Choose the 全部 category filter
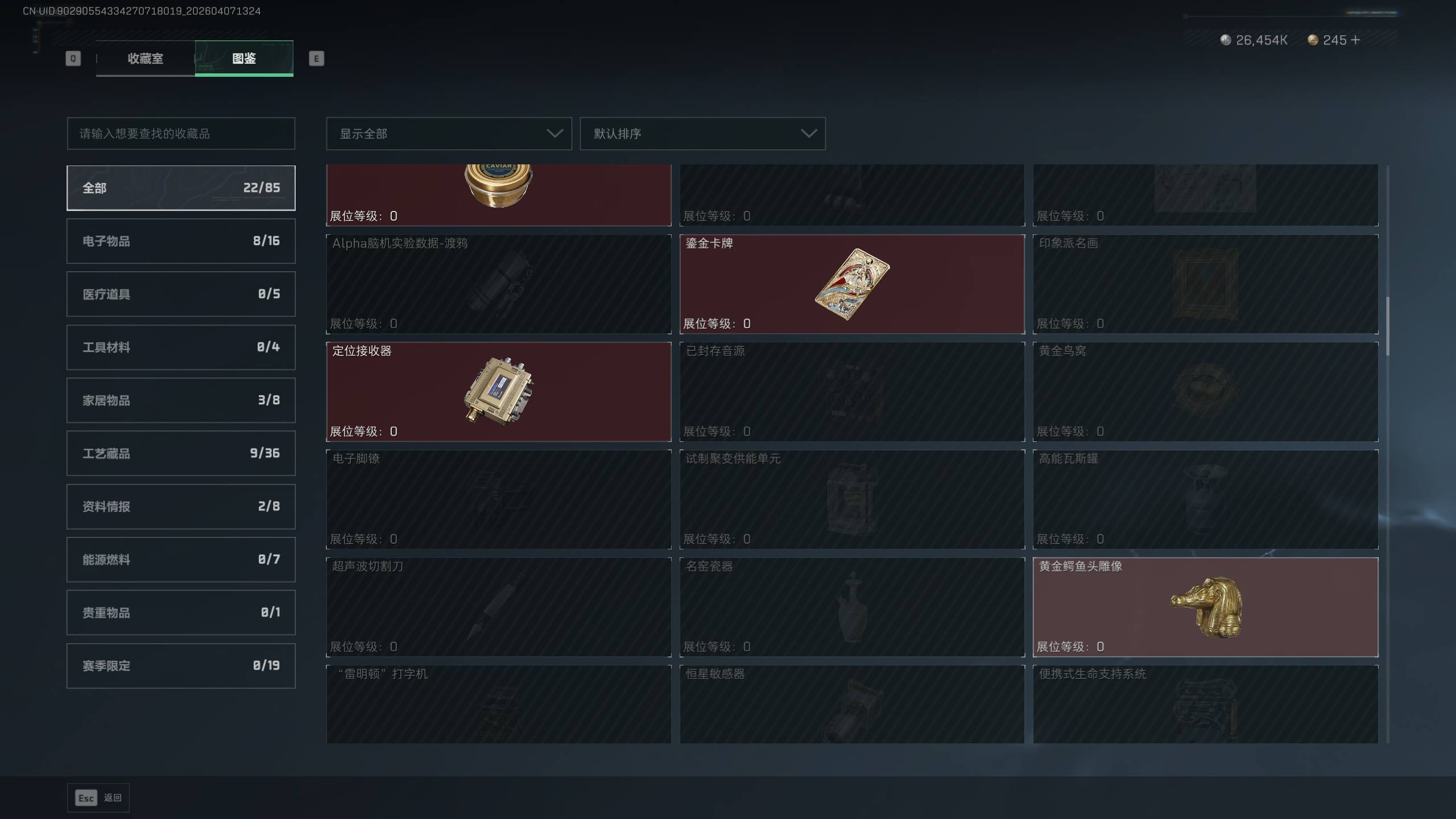 coord(181,188)
